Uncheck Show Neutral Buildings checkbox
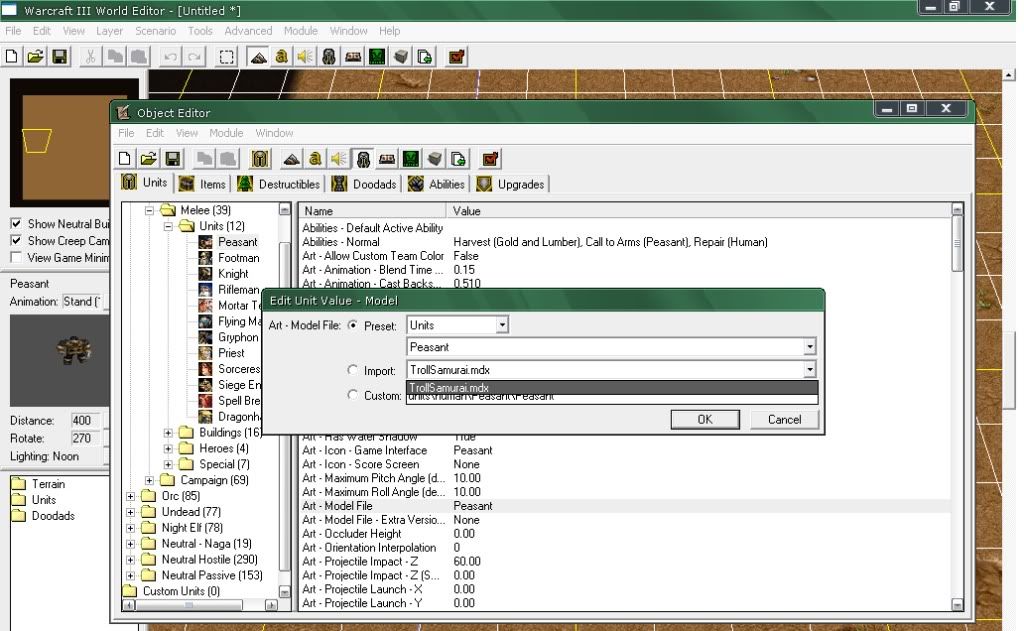This screenshot has height=631, width=1024. point(16,224)
